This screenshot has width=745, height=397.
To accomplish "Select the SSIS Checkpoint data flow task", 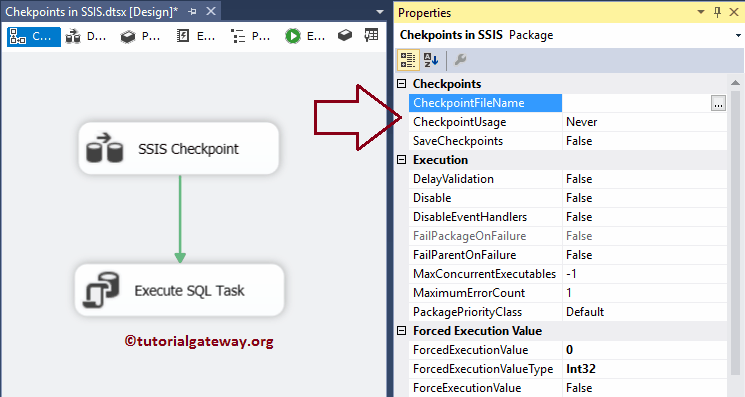I will pyautogui.click(x=179, y=149).
